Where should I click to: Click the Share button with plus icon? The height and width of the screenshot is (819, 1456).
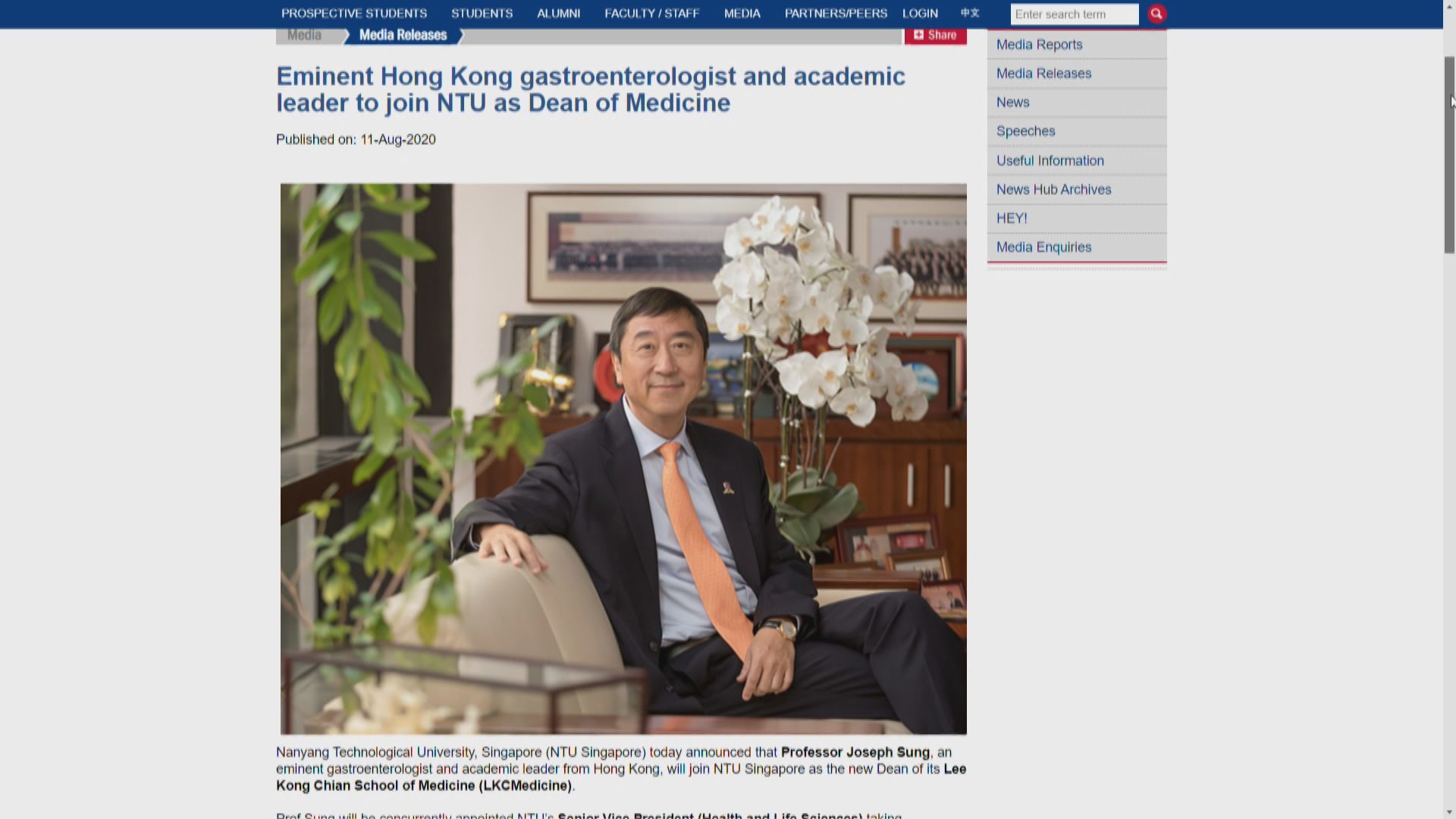(x=935, y=35)
